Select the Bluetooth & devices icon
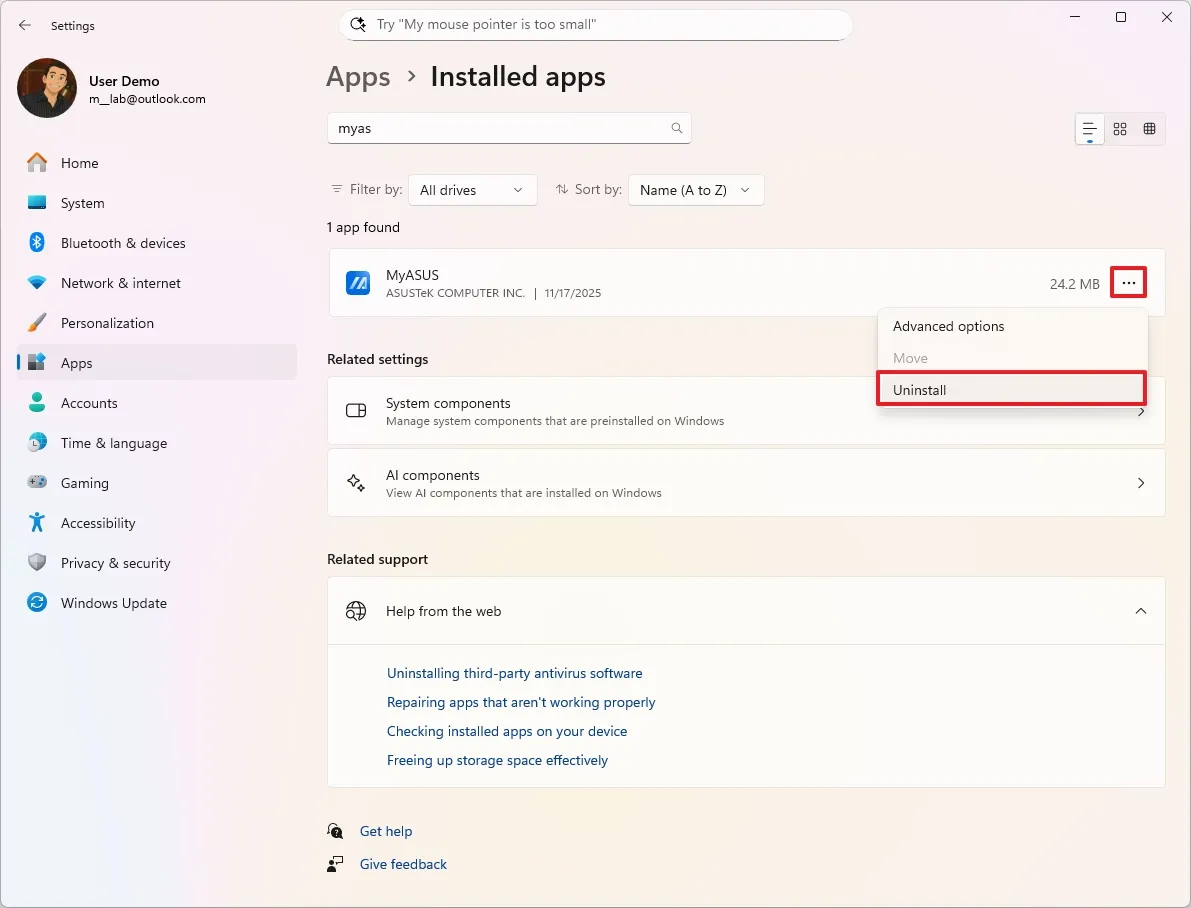This screenshot has width=1191, height=908. 36,243
